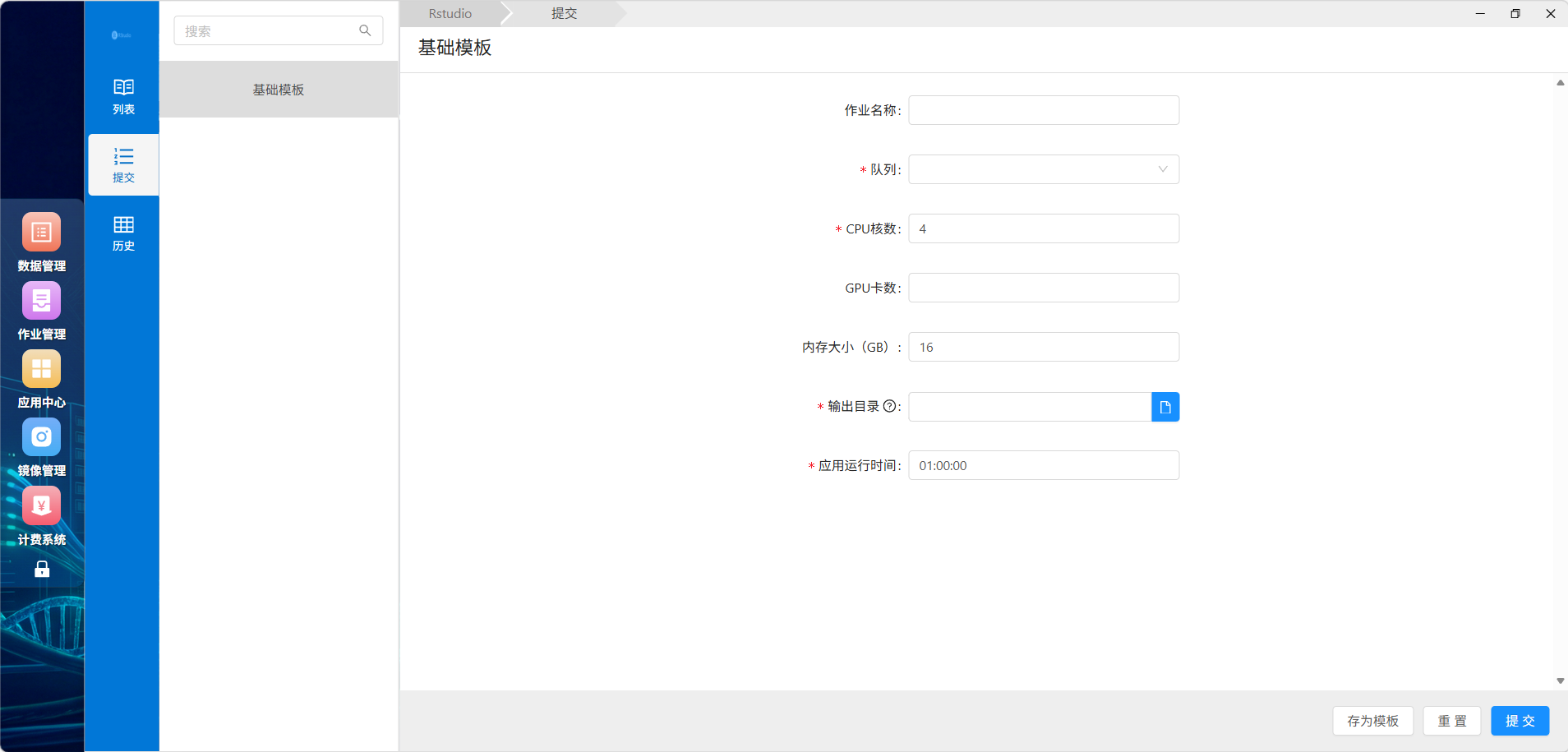Viewport: 1568px width, 752px height.
Task: Open the 数据管理 app icon
Action: coord(41,233)
